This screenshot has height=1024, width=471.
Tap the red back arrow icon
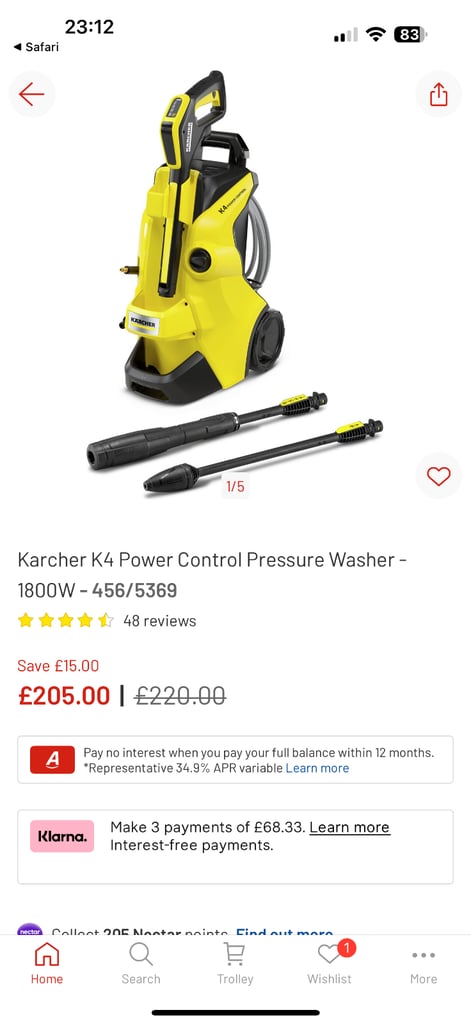tap(31, 95)
